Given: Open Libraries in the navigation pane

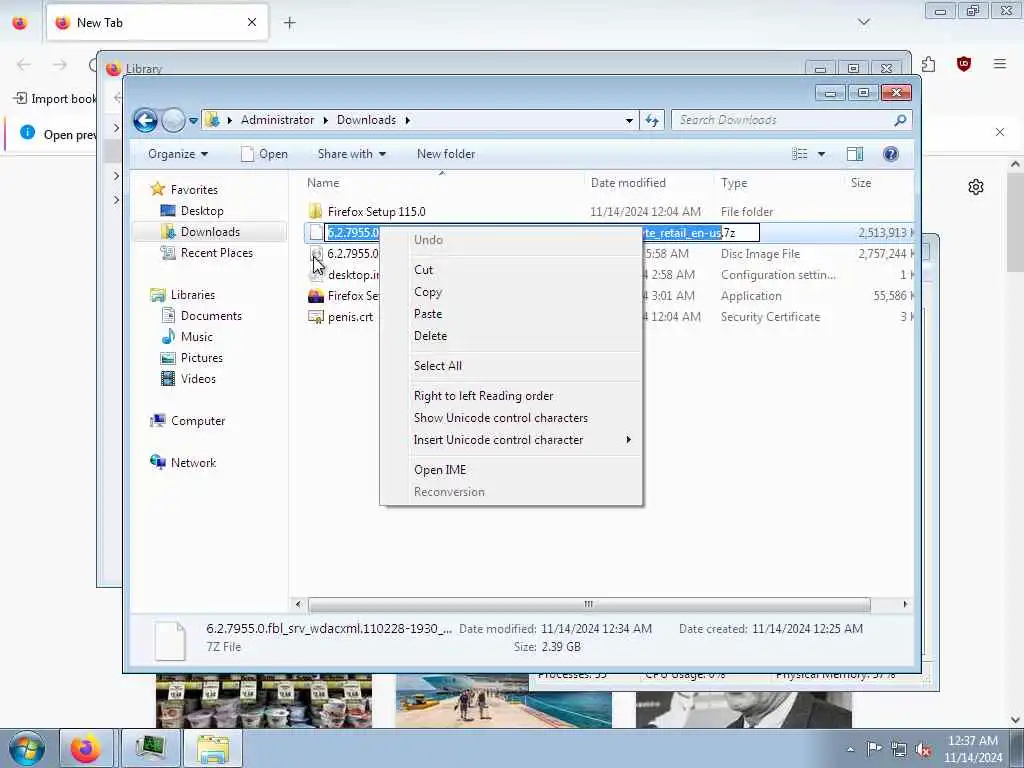Looking at the screenshot, I should point(193,295).
